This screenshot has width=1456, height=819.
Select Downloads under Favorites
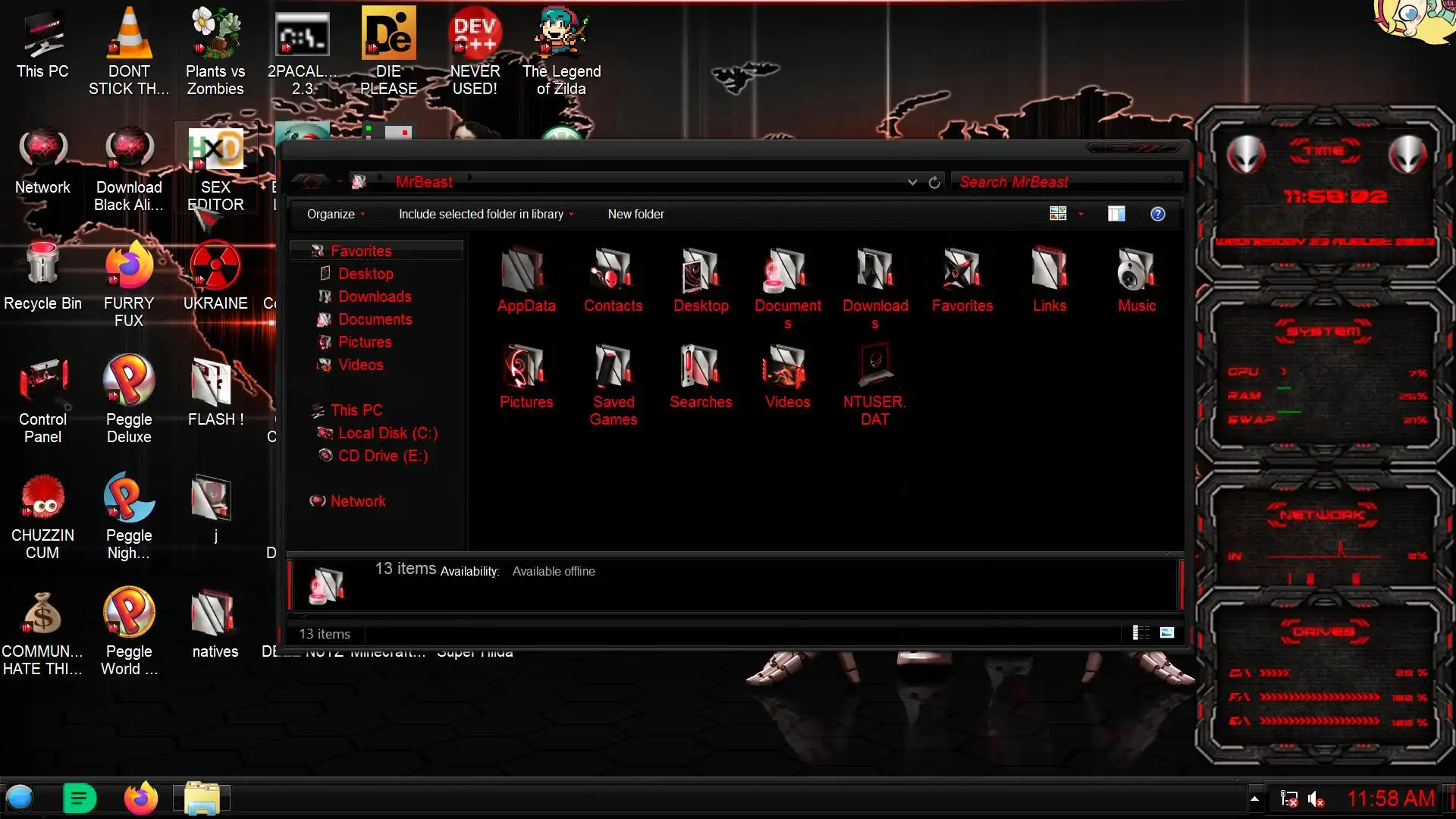point(375,297)
